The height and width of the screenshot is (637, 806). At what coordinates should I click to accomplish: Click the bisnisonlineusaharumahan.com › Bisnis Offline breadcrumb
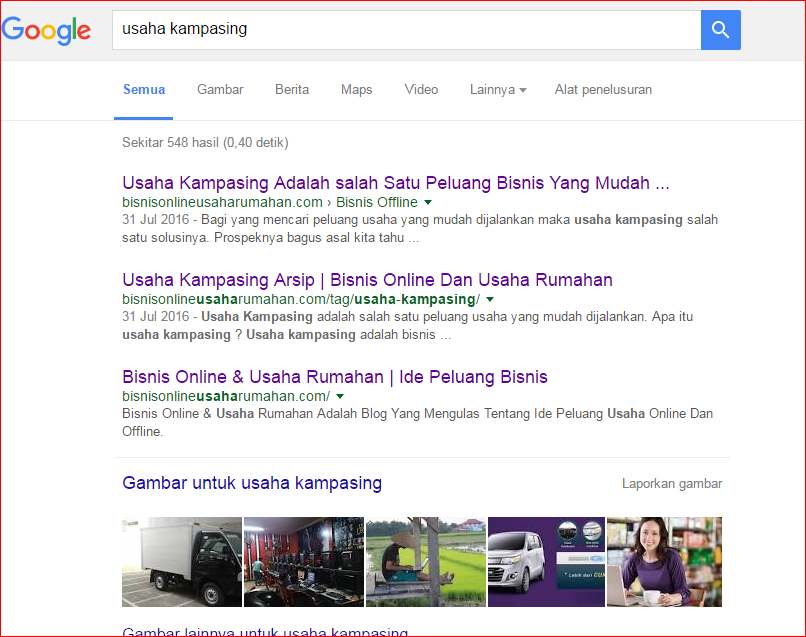click(x=270, y=203)
